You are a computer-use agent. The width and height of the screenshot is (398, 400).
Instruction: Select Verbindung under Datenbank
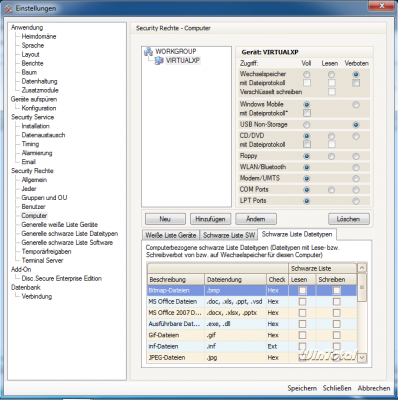[x=37, y=296]
